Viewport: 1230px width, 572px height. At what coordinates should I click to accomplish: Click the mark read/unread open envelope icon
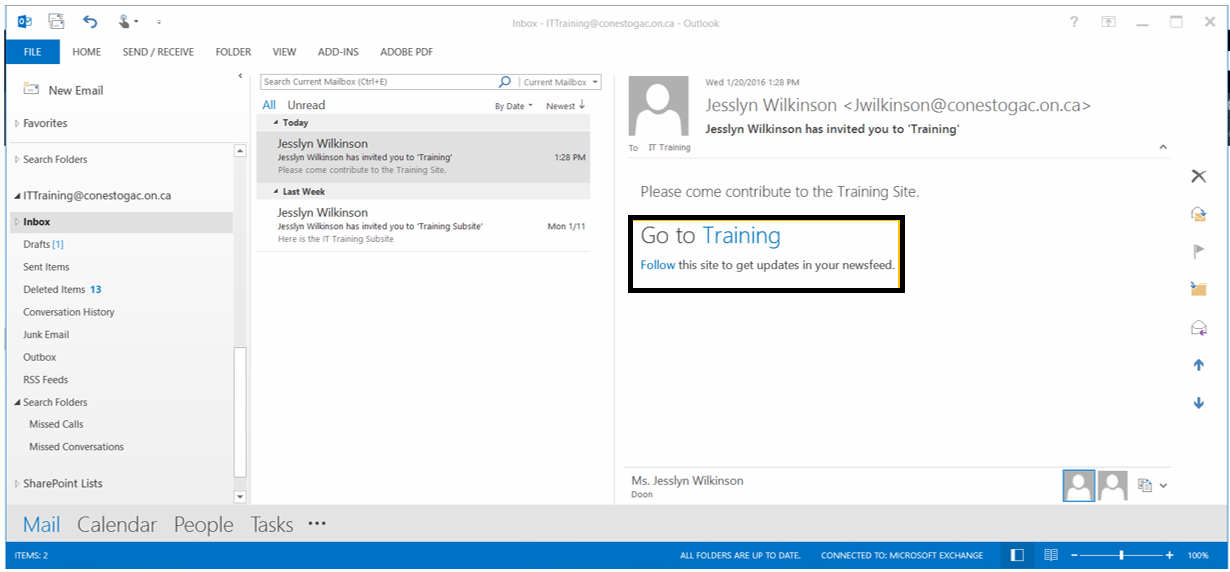[x=1198, y=327]
